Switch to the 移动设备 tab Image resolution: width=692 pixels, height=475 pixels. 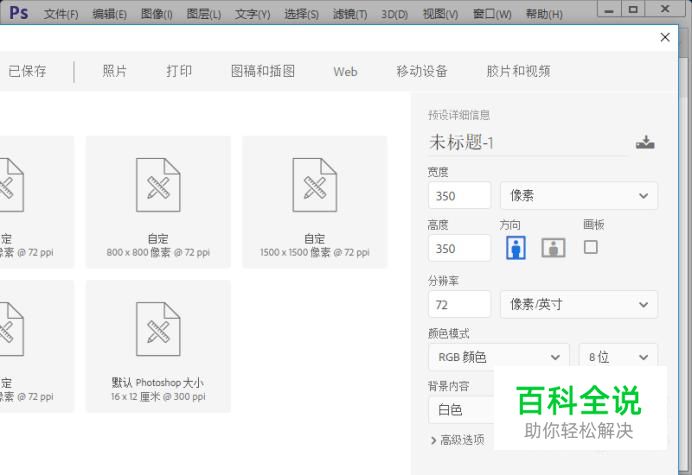tap(422, 71)
